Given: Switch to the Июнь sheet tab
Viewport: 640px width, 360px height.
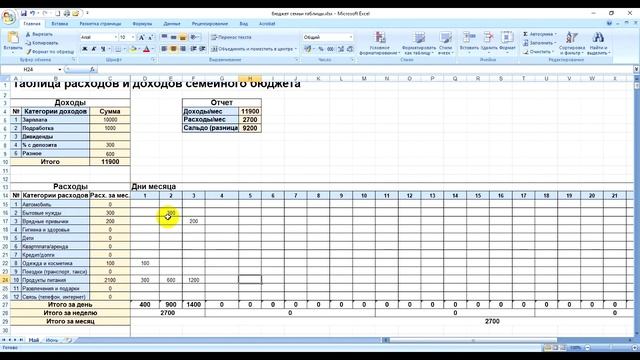Looking at the screenshot, I should click(52, 340).
